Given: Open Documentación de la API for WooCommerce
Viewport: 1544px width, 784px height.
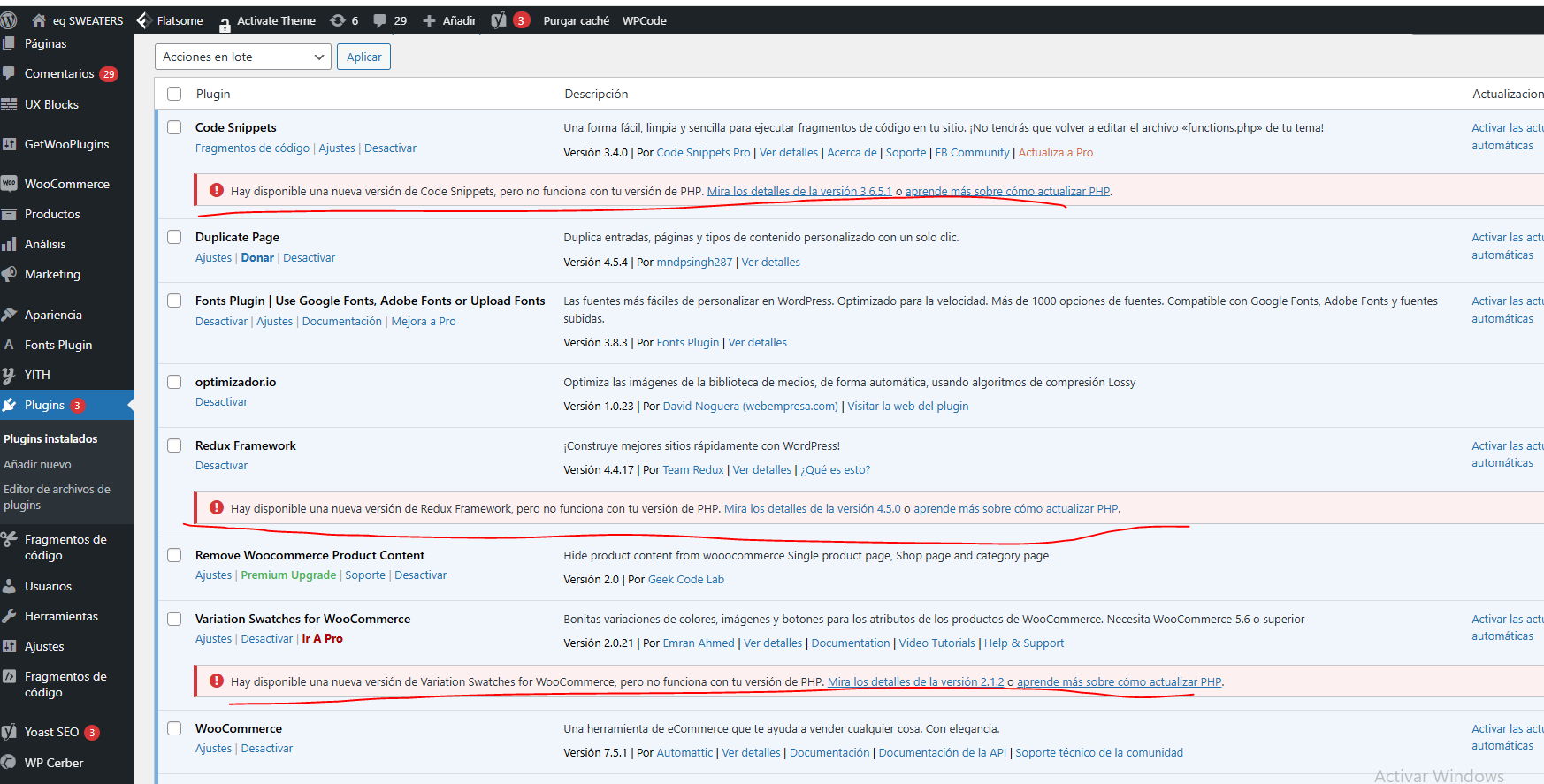Looking at the screenshot, I should (942, 753).
